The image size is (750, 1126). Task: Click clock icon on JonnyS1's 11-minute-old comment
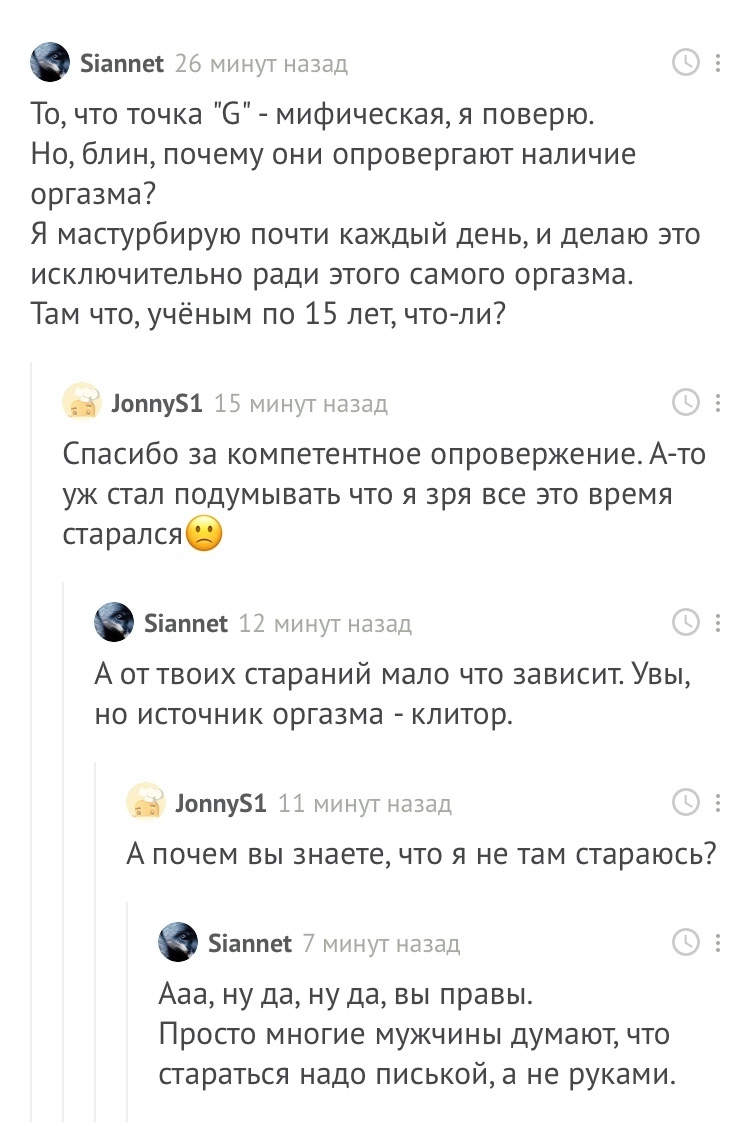click(687, 802)
